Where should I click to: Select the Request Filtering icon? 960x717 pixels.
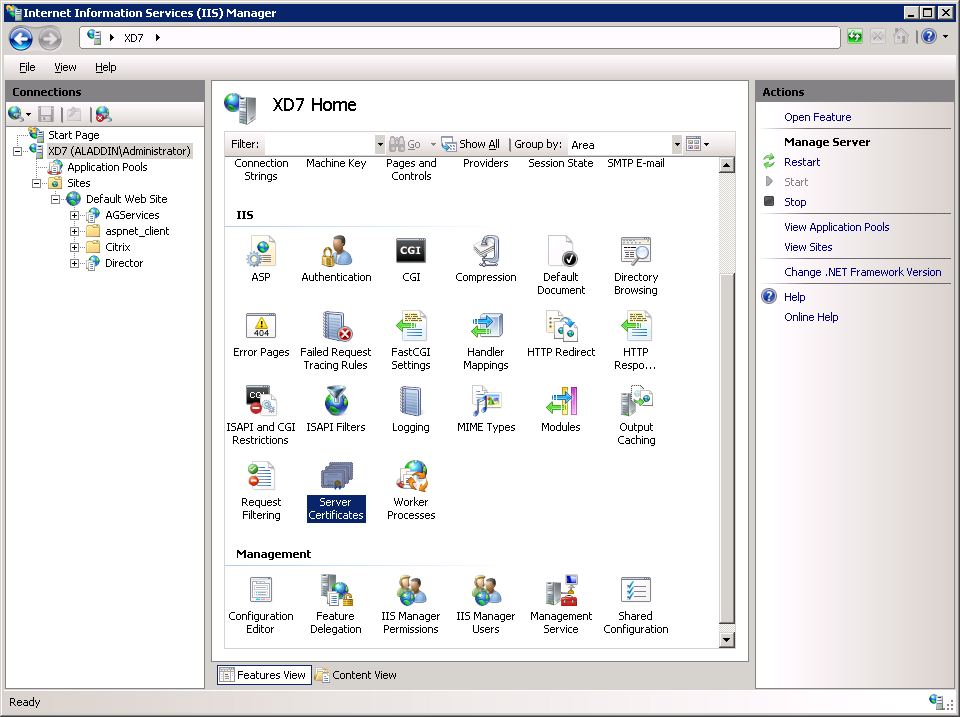[x=261, y=490]
